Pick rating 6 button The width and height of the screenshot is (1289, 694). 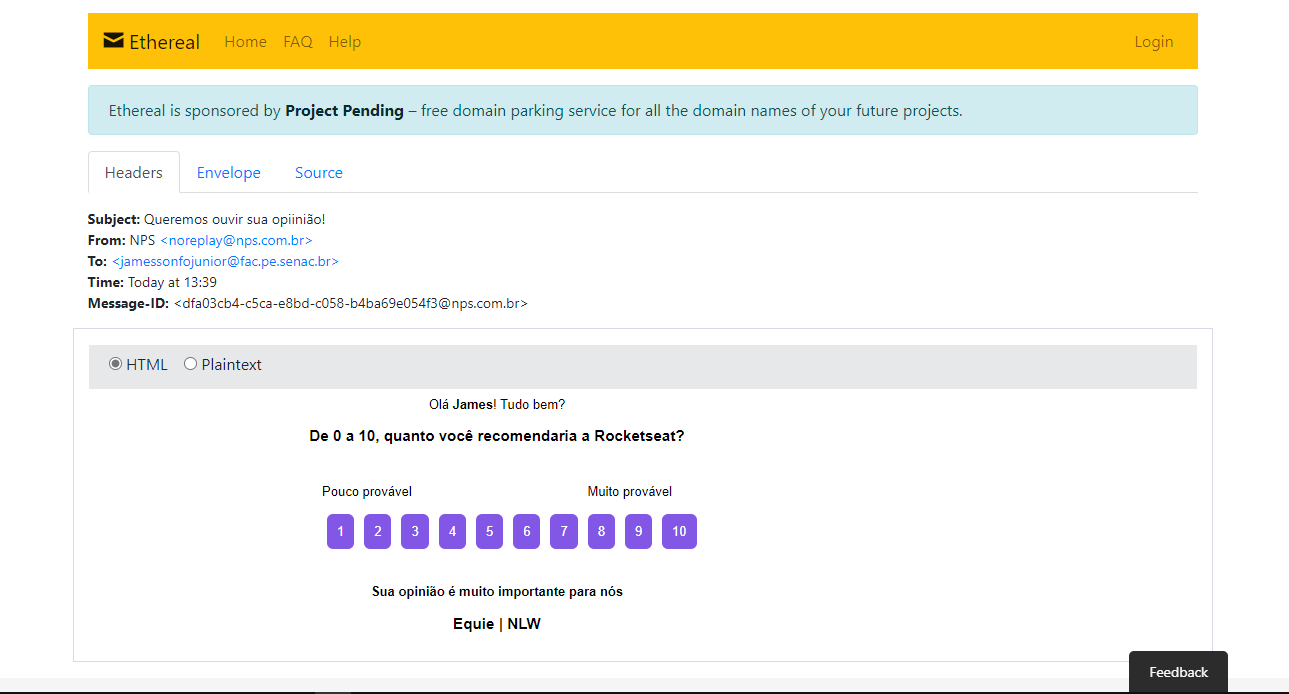527,532
